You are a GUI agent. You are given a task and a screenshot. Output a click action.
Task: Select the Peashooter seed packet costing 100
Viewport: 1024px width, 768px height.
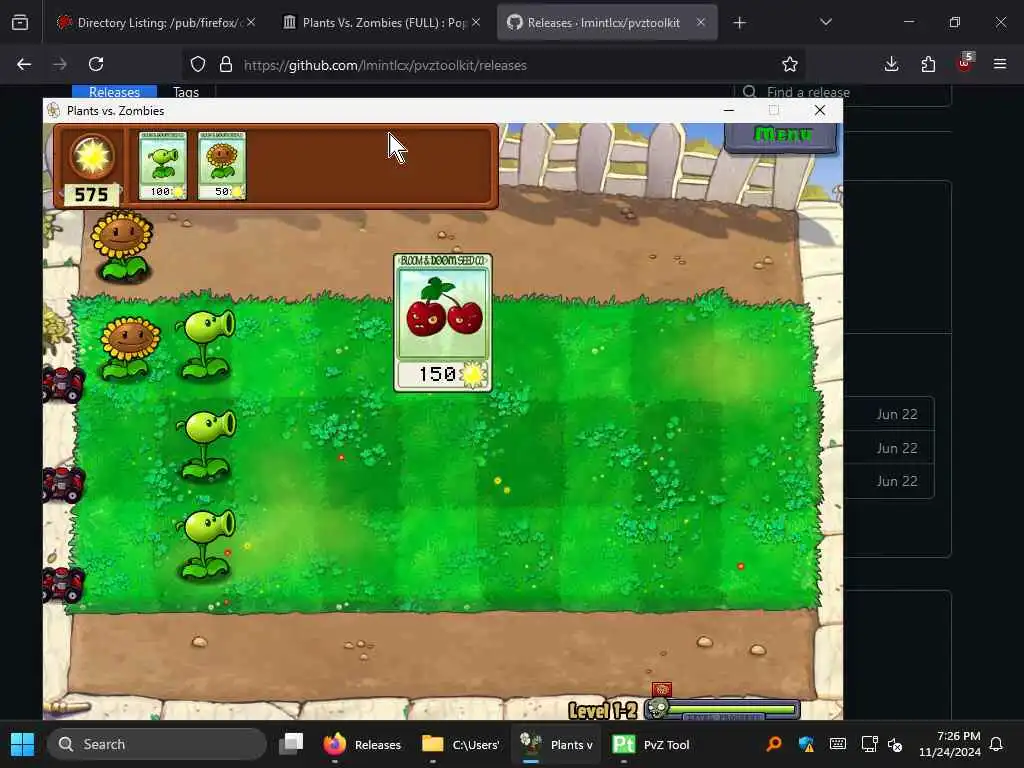163,165
